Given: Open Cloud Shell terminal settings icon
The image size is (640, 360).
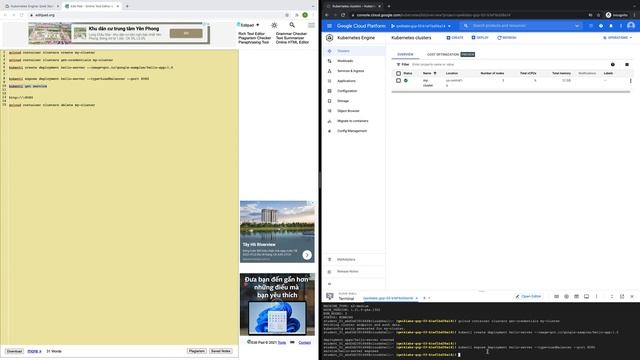Looking at the screenshot, I should 567,297.
